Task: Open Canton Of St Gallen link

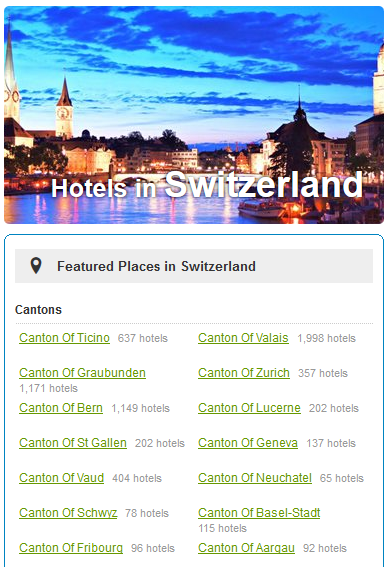Action: (x=73, y=443)
